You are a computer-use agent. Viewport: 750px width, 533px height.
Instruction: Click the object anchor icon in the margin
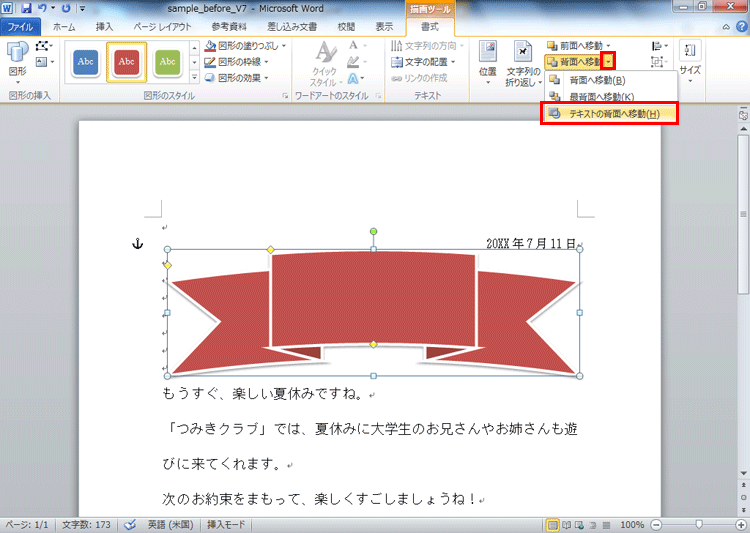[x=138, y=244]
